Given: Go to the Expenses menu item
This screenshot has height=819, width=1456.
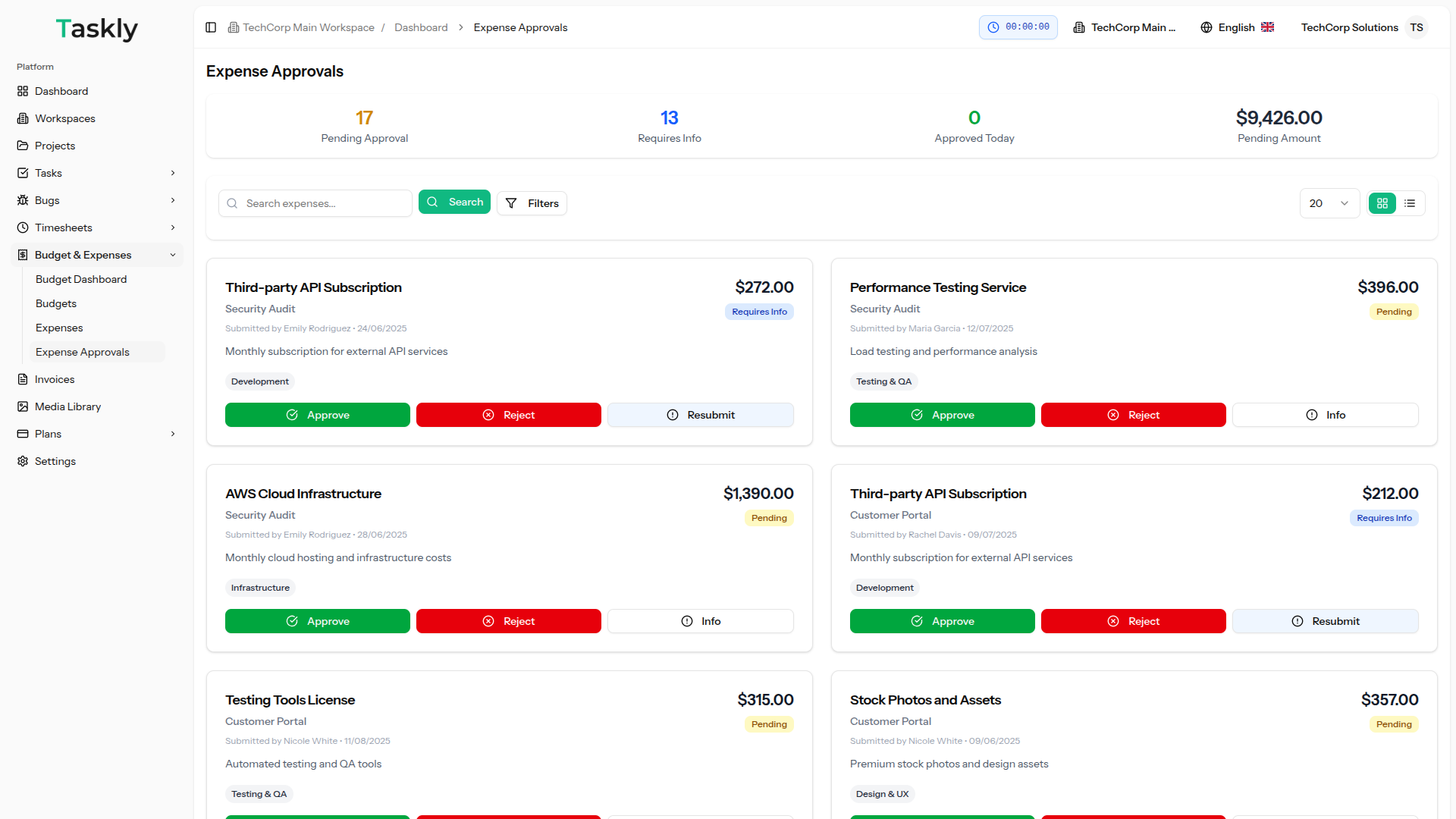Looking at the screenshot, I should click(x=59, y=328).
